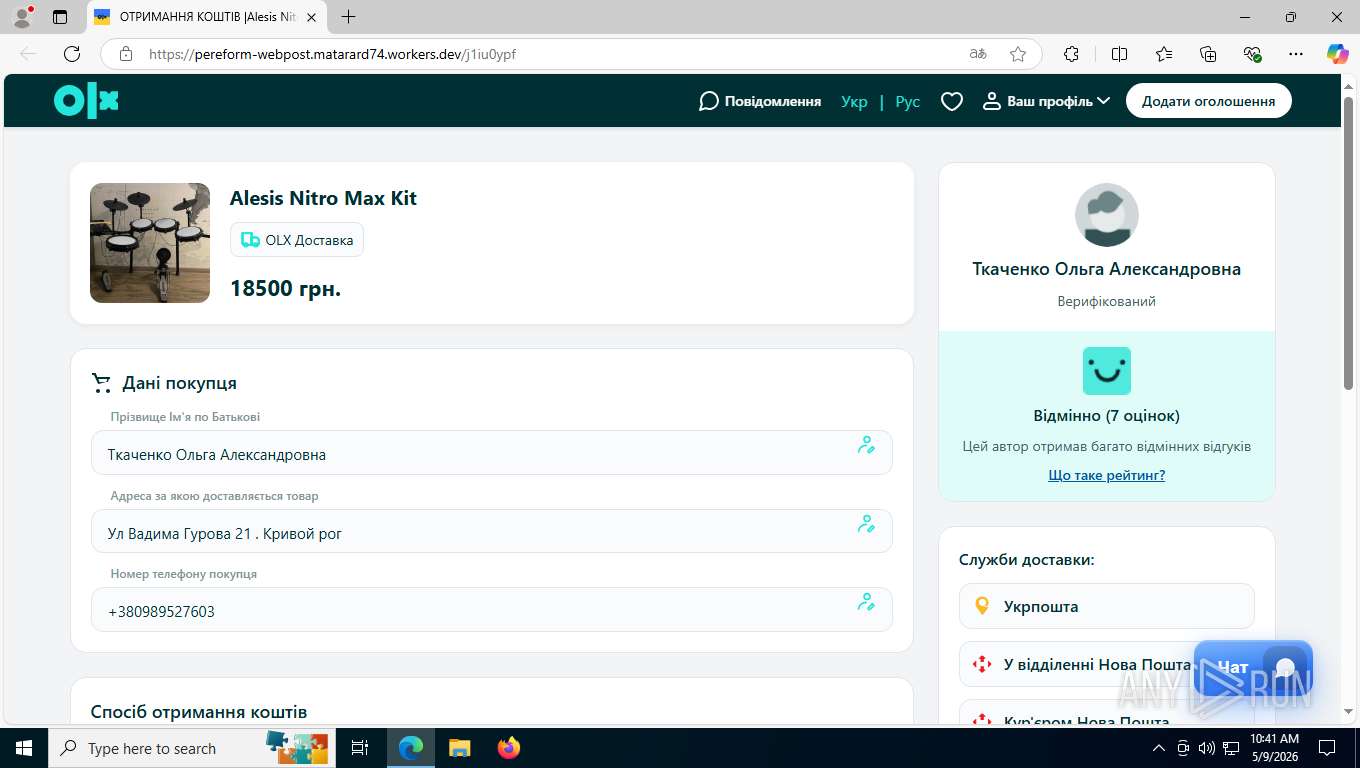
Task: Expand Ваш профіль dropdown
Action: pos(1047,101)
